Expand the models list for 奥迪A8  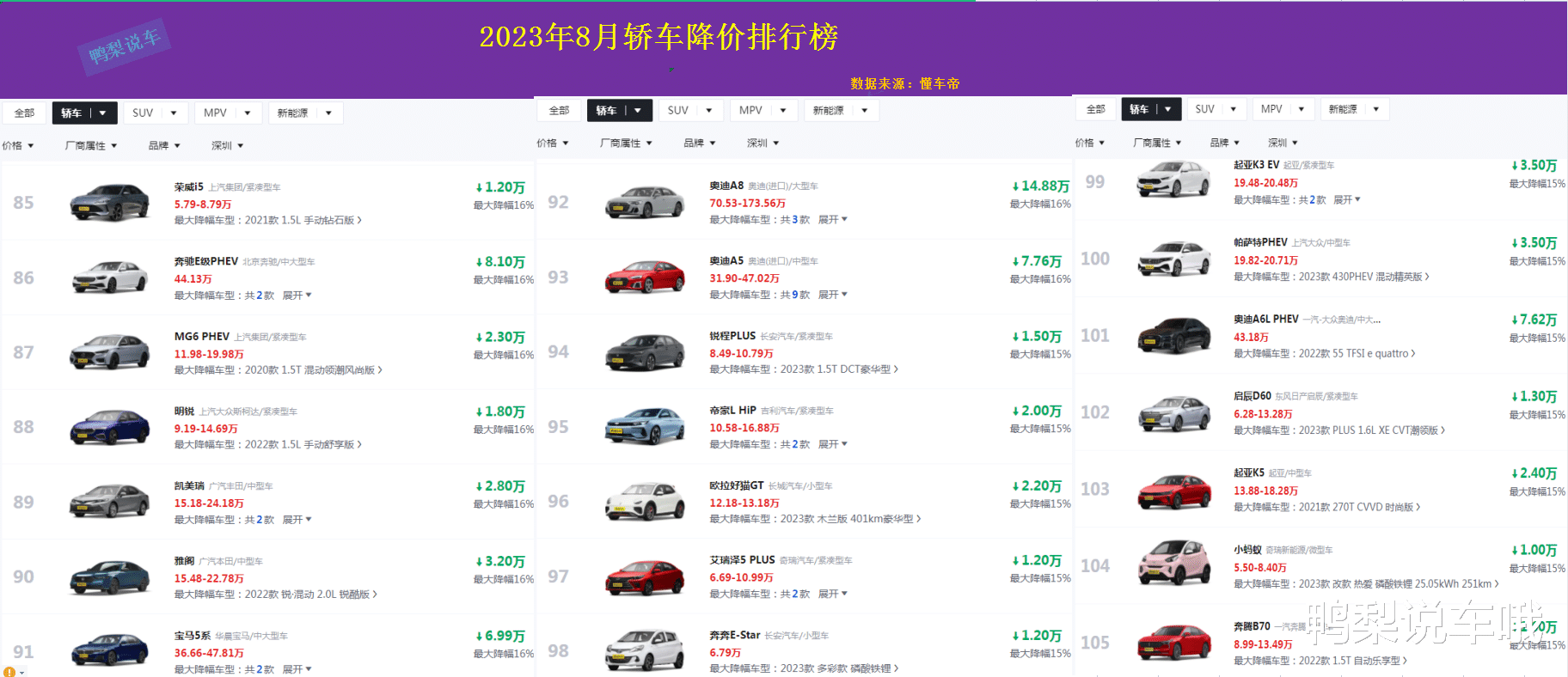pyautogui.click(x=832, y=220)
